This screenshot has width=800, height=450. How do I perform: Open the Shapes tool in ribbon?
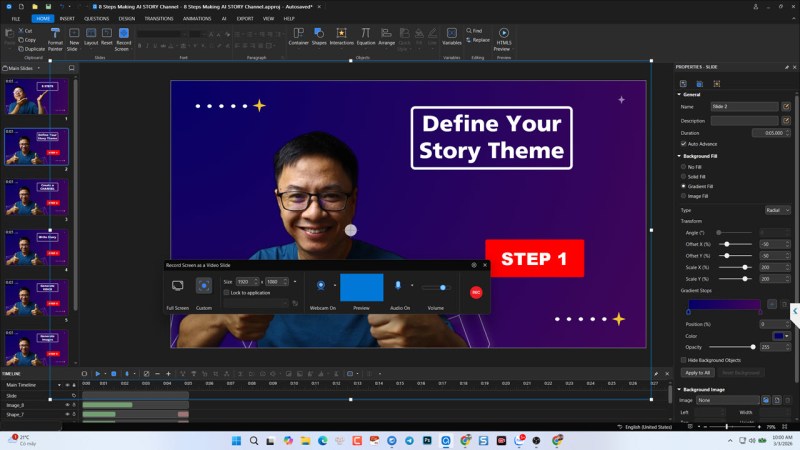point(319,35)
